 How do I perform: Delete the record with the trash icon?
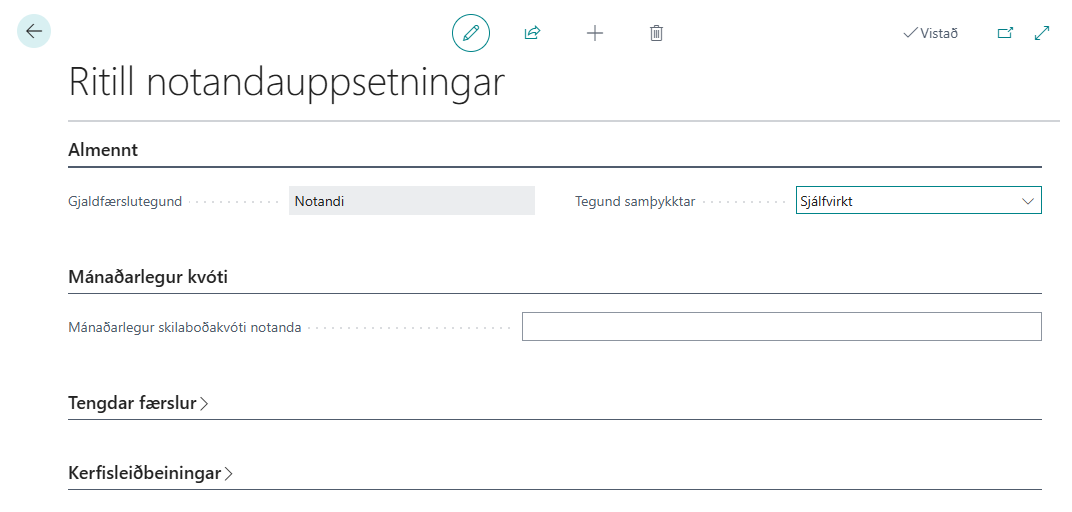point(656,33)
